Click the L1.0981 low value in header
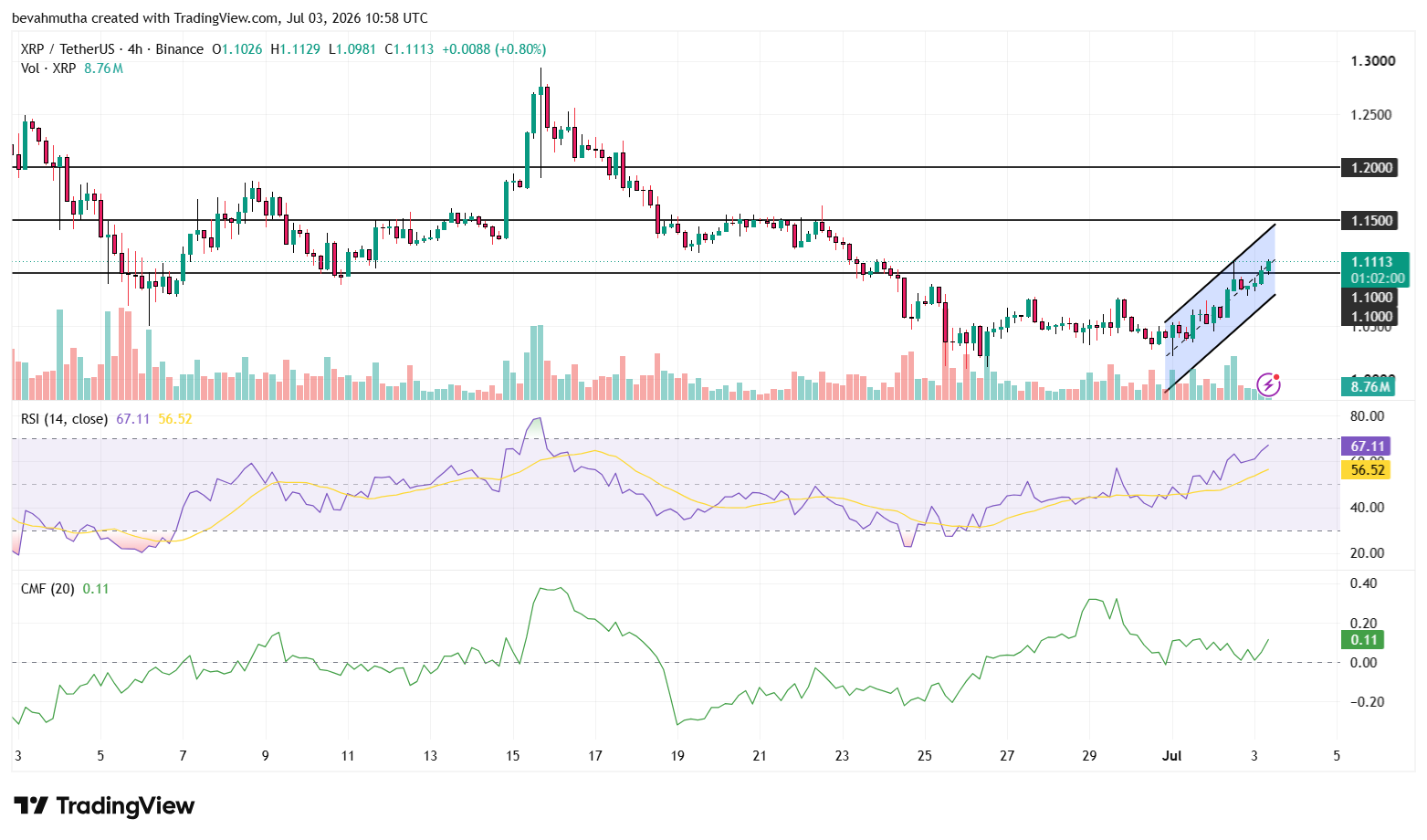The width and height of the screenshot is (1427, 840). (x=352, y=49)
